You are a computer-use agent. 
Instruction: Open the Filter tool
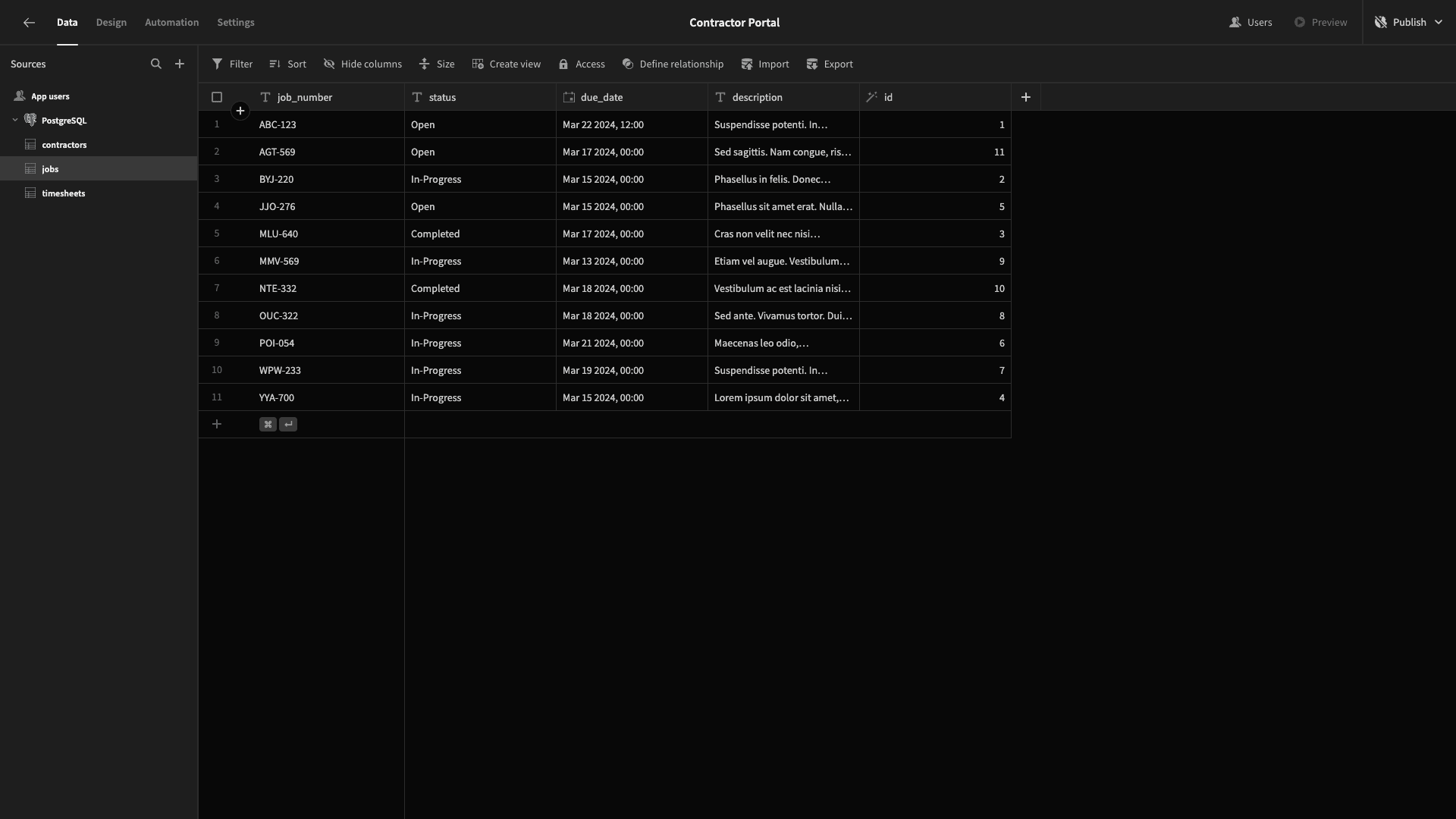point(232,64)
